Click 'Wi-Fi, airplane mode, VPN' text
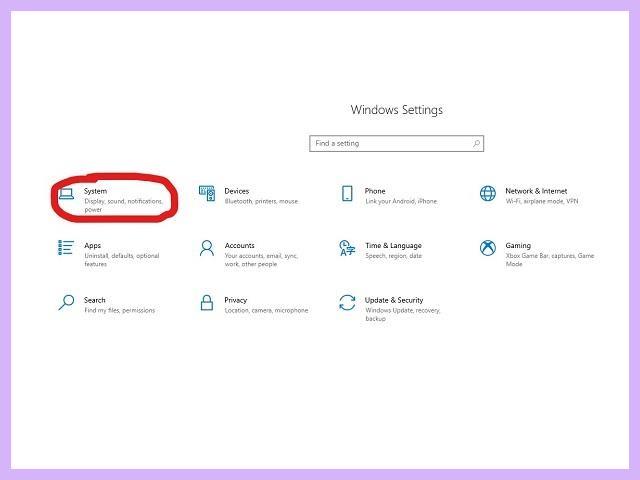640x480 pixels. 542,201
